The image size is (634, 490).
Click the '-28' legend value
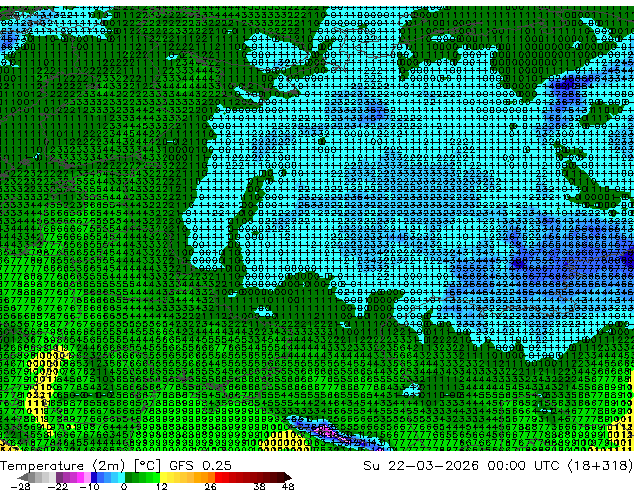tap(21, 486)
